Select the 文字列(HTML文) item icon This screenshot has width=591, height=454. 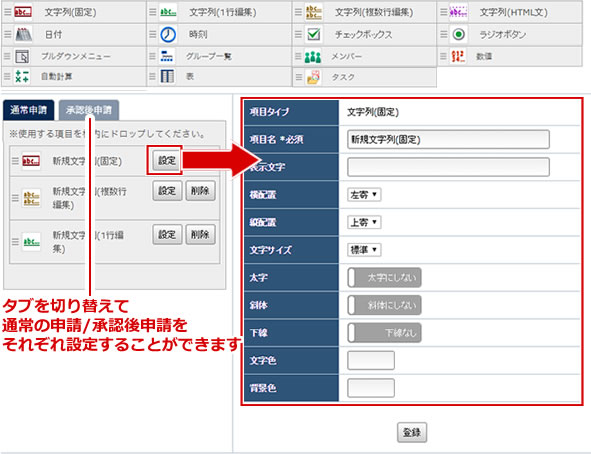(x=458, y=12)
